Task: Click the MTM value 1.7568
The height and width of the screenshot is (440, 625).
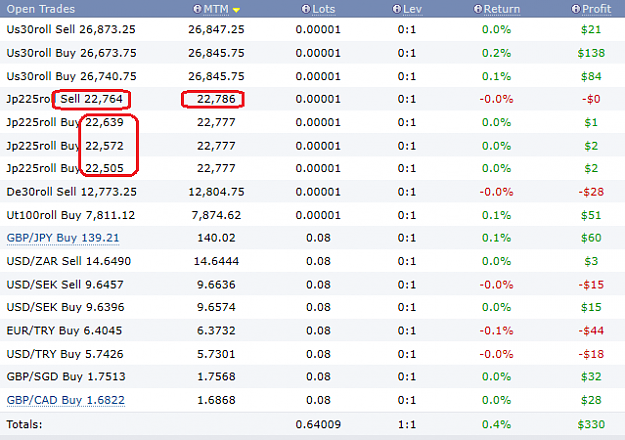Action: tap(216, 377)
